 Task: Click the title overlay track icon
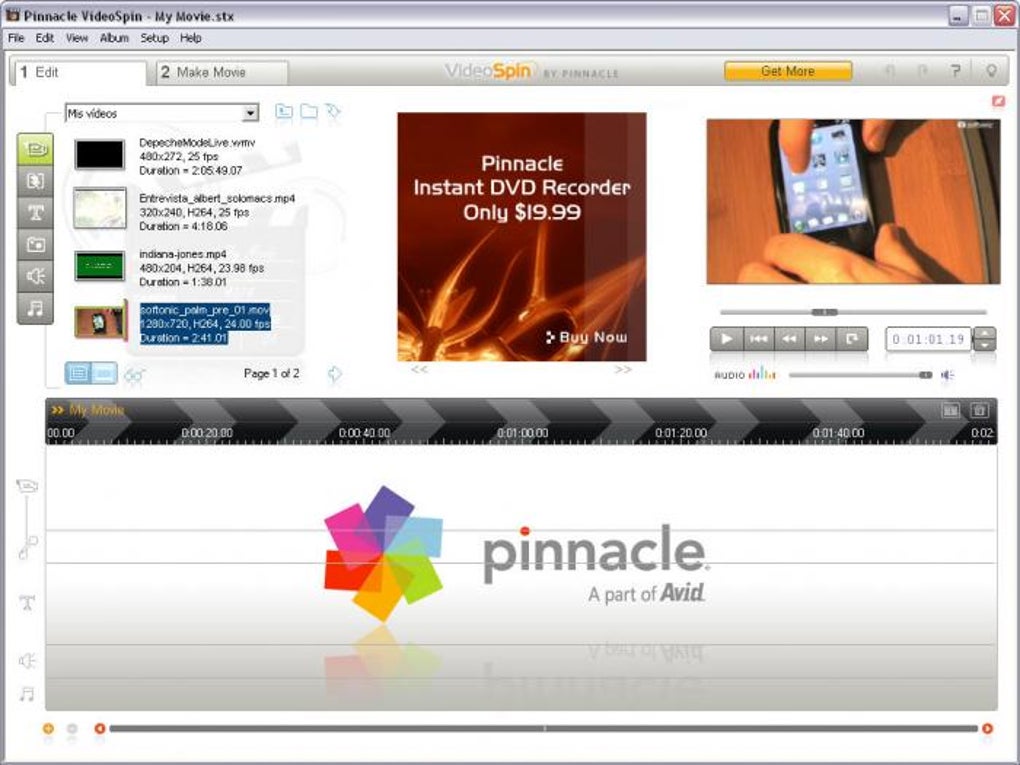[x=27, y=602]
